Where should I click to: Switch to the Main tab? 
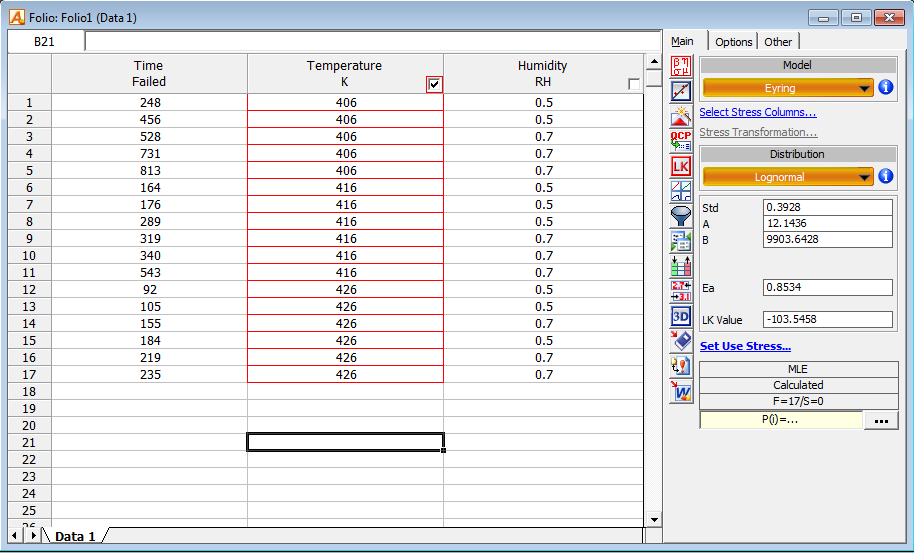682,41
